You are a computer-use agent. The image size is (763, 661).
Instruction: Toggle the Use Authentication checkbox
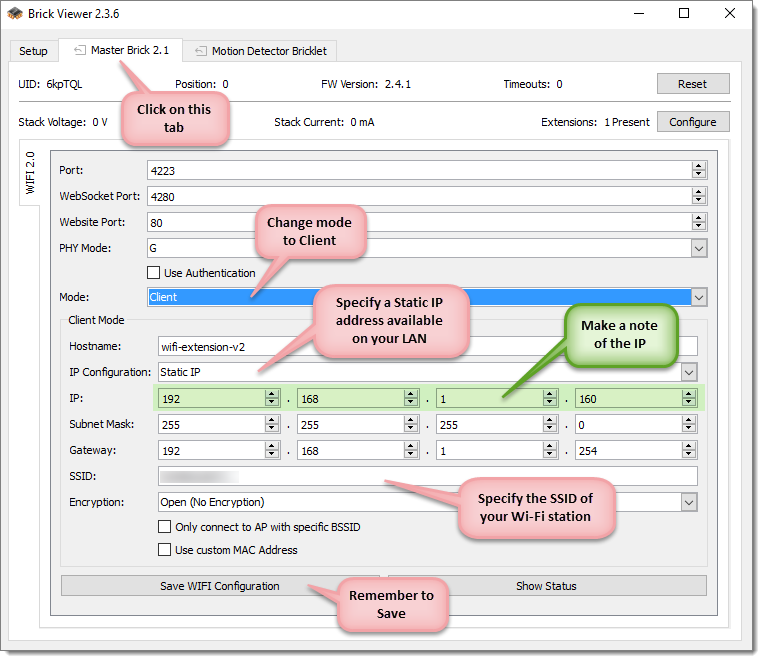point(153,273)
